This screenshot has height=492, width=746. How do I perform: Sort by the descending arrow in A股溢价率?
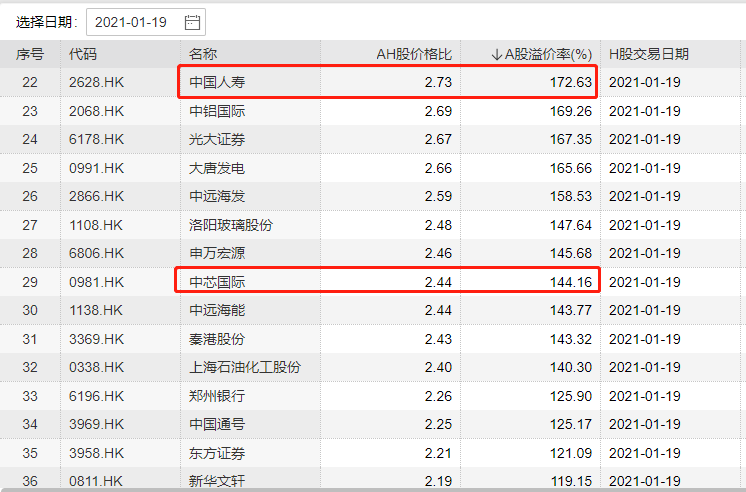pyautogui.click(x=497, y=55)
